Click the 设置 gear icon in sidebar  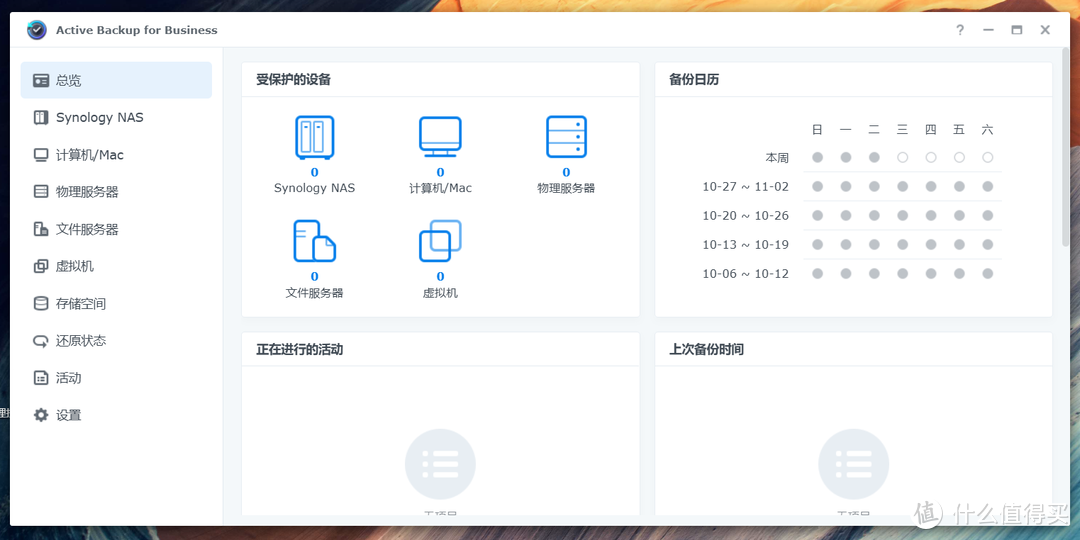[x=41, y=415]
